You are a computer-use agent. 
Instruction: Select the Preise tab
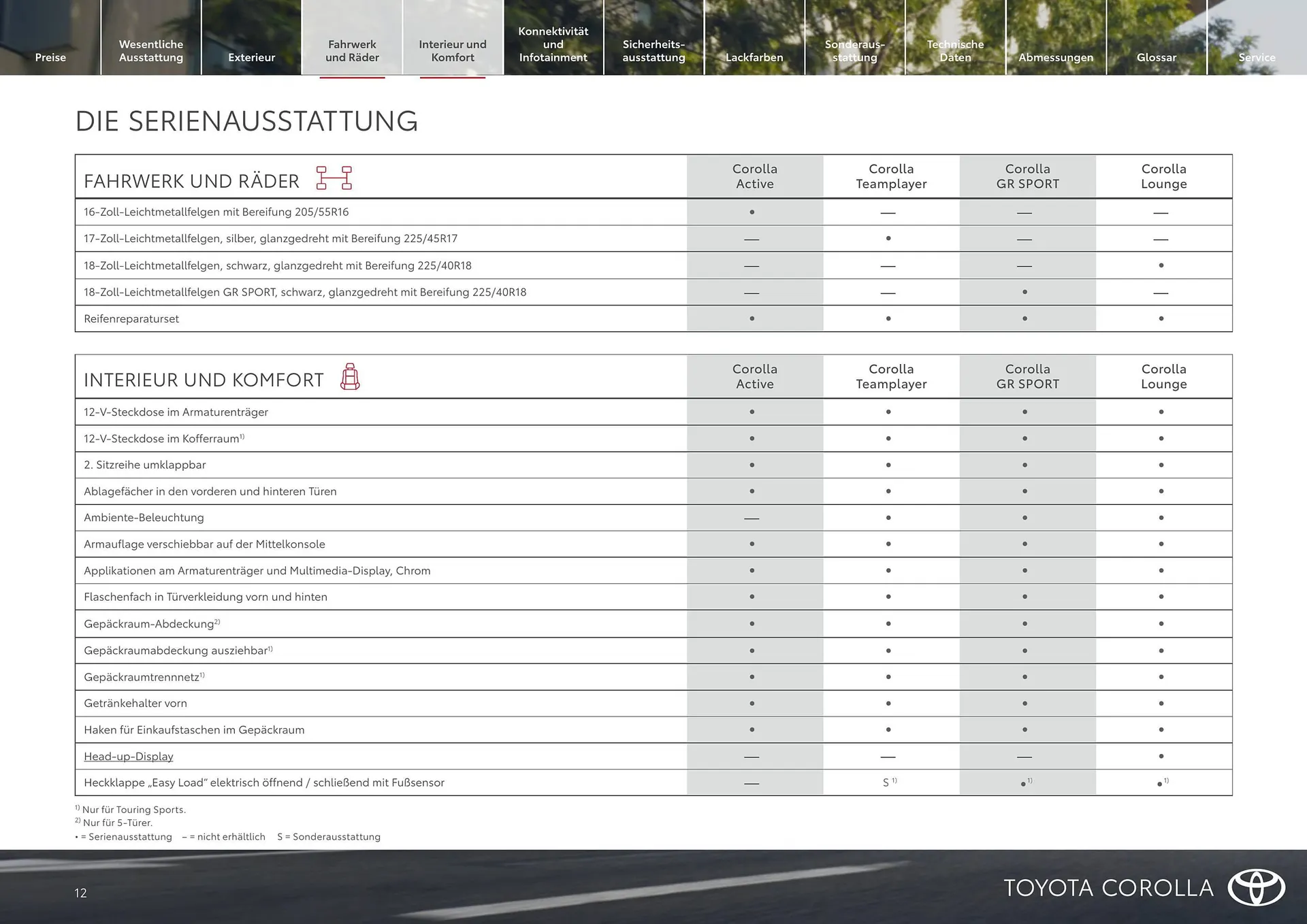click(x=50, y=57)
